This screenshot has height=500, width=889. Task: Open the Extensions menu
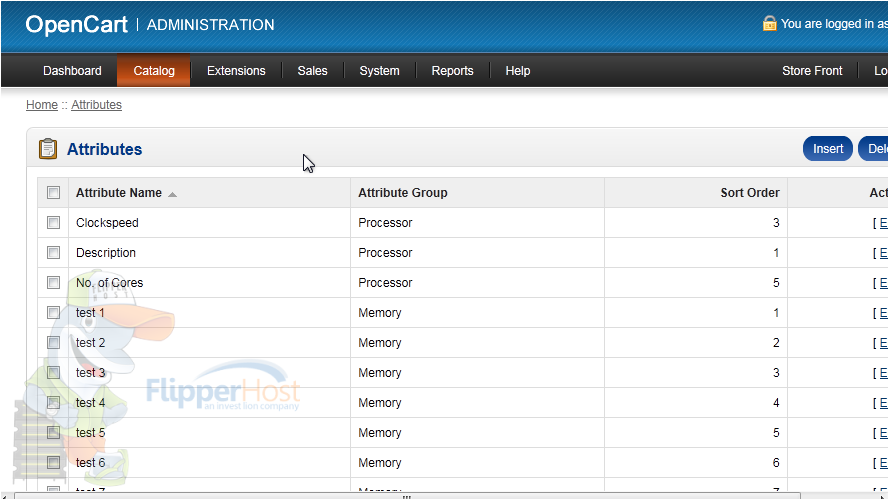[x=236, y=71]
